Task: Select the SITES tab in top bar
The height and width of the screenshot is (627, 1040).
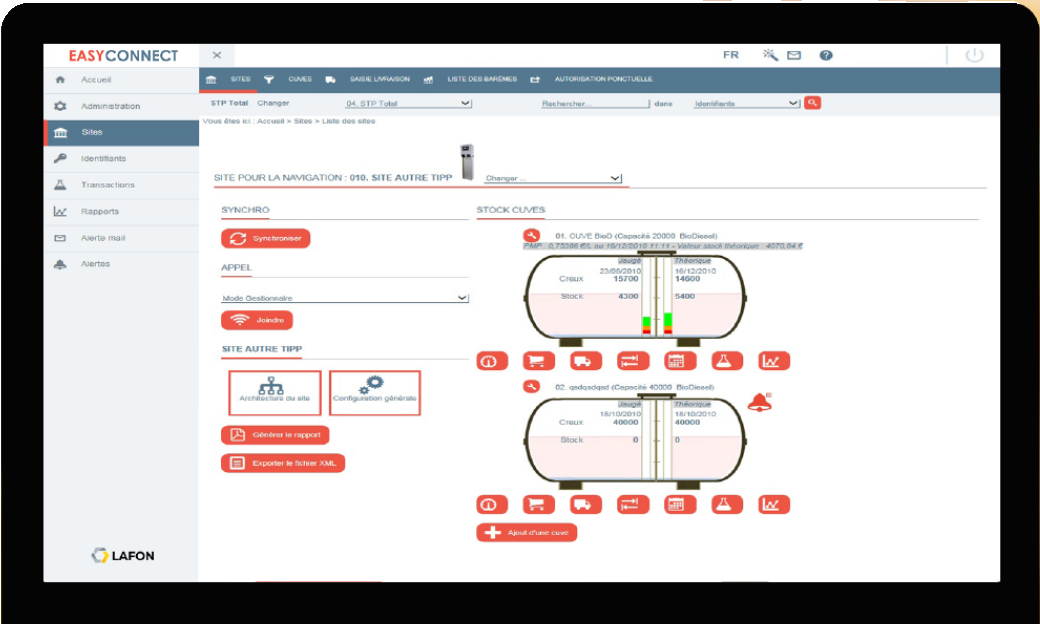Action: tap(229, 80)
